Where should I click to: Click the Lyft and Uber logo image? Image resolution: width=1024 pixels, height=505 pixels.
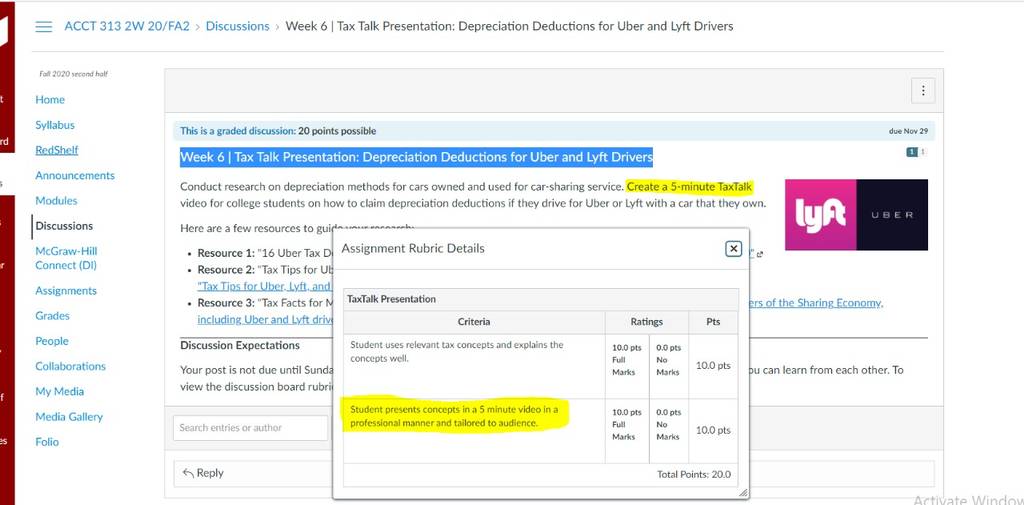856,215
